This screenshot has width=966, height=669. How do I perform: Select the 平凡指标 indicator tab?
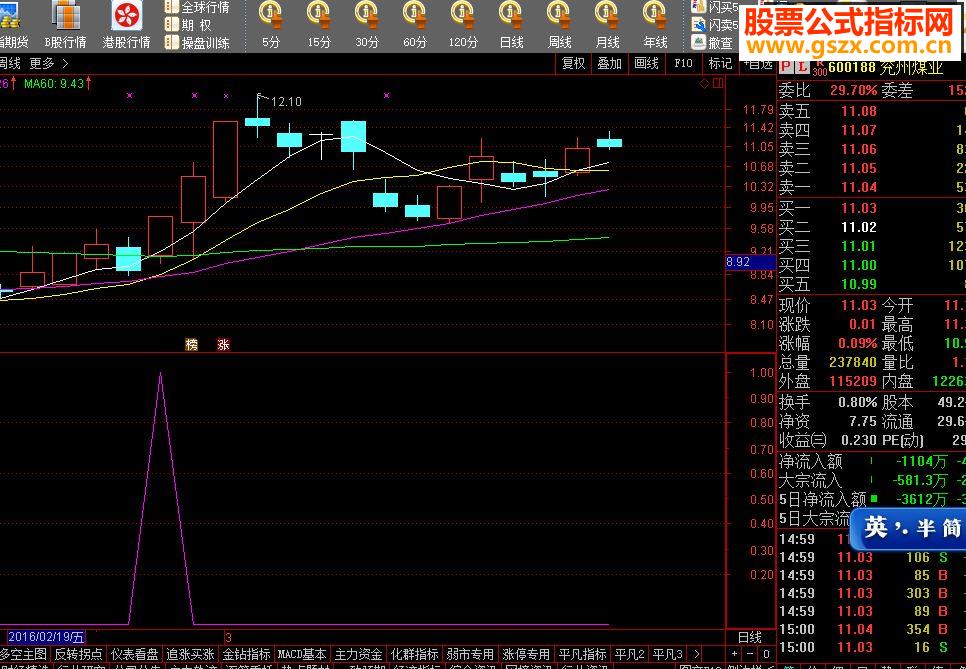point(582,654)
